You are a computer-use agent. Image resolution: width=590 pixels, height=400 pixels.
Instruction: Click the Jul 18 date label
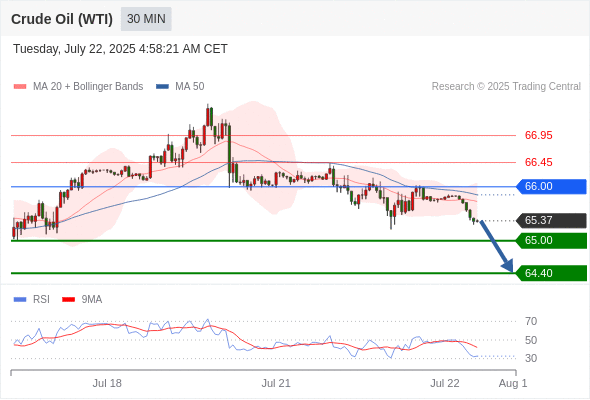coord(107,383)
